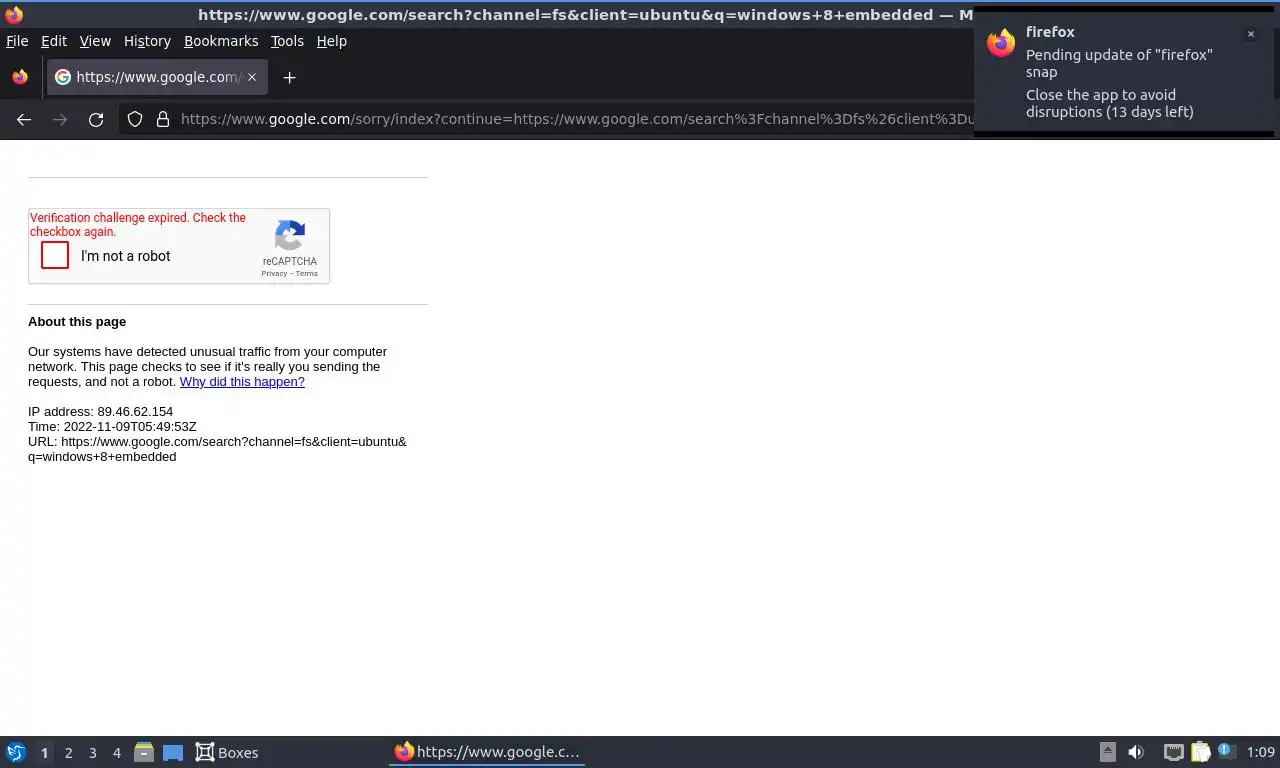Open the Bookmarks menu
1280x768 pixels.
(221, 41)
